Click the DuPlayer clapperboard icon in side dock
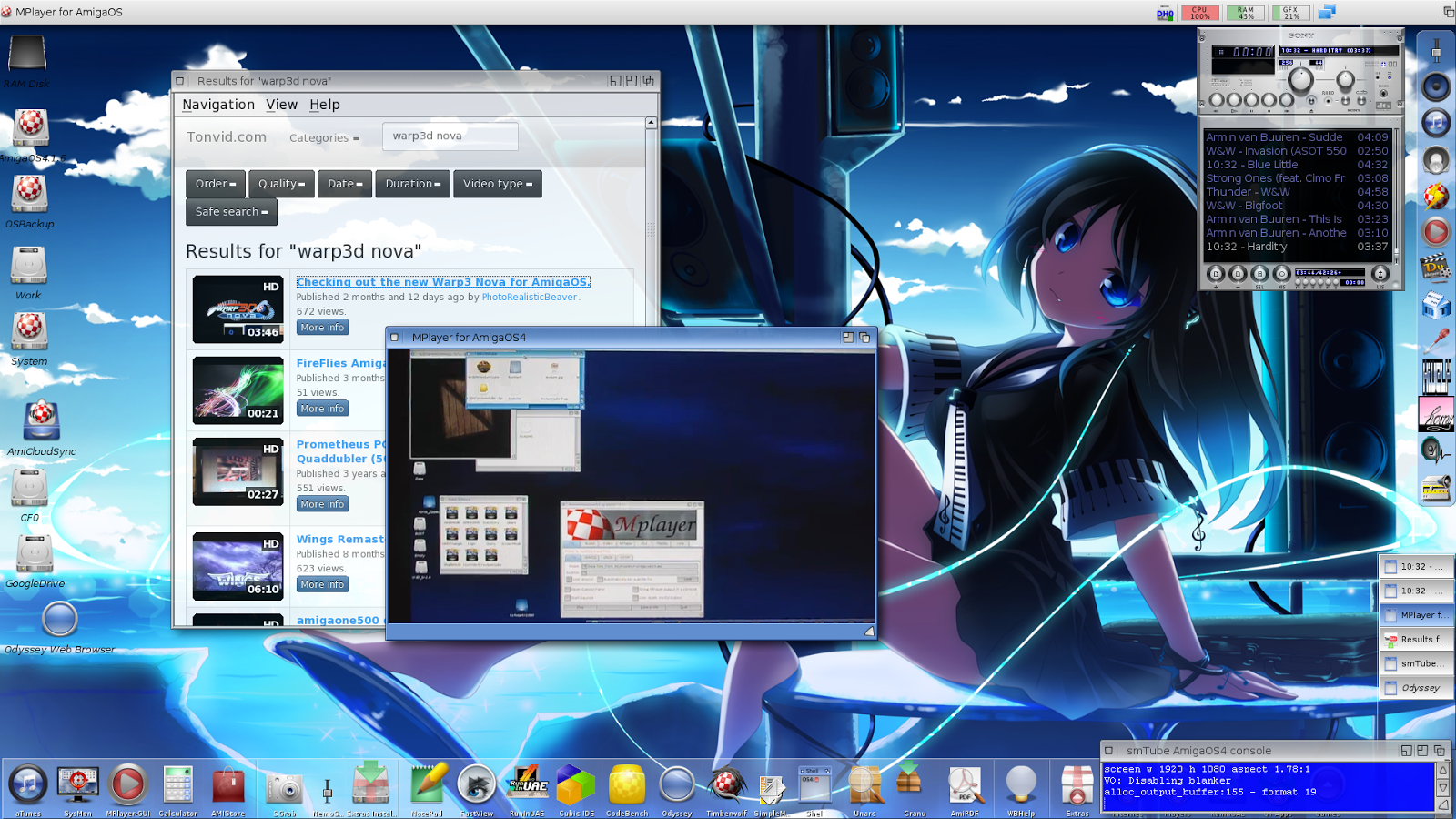The height and width of the screenshot is (819, 1456). click(x=1436, y=269)
